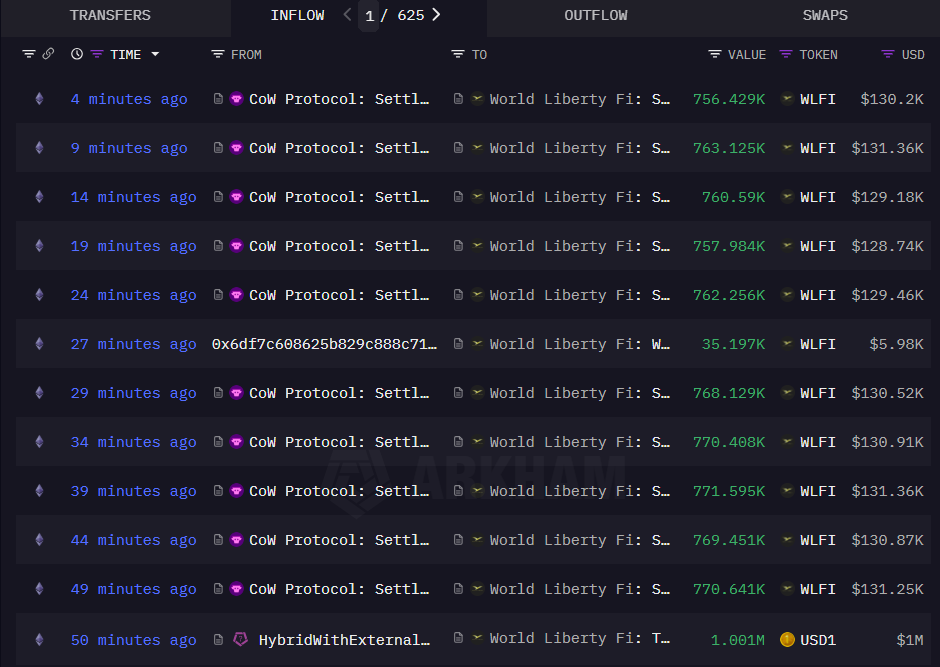Open the TIME sort dropdown arrow
The width and height of the screenshot is (940, 667).
[x=155, y=54]
